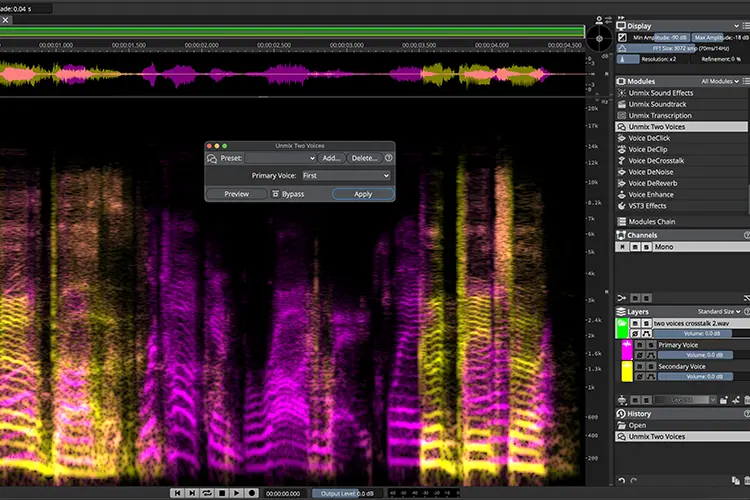Toggle loop playback in transport bar
This screenshot has height=500, width=750.
207,493
